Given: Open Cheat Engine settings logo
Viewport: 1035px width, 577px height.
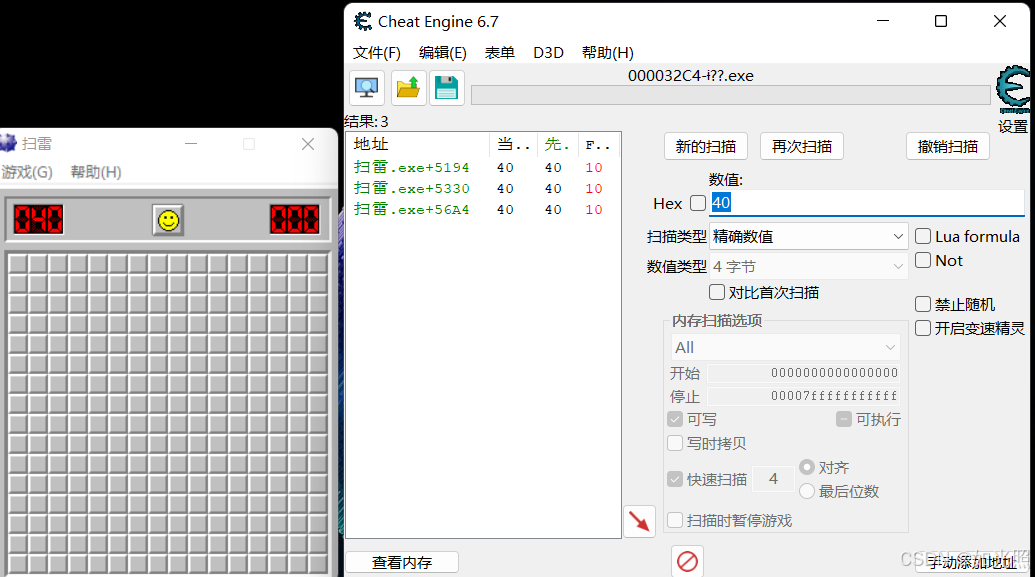Looking at the screenshot, I should click(1013, 88).
